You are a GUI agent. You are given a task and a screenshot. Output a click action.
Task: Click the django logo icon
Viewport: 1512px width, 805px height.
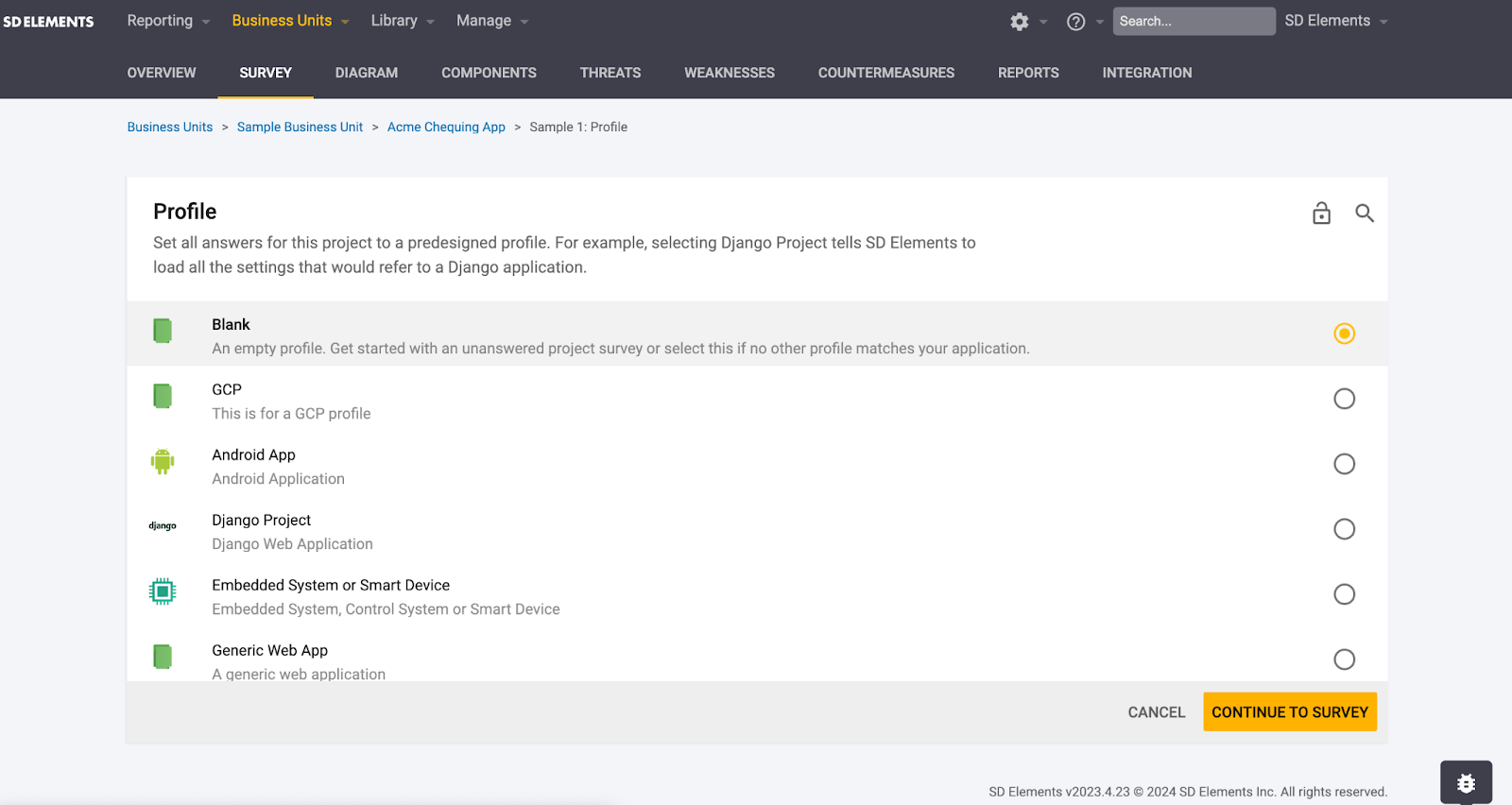pyautogui.click(x=163, y=526)
